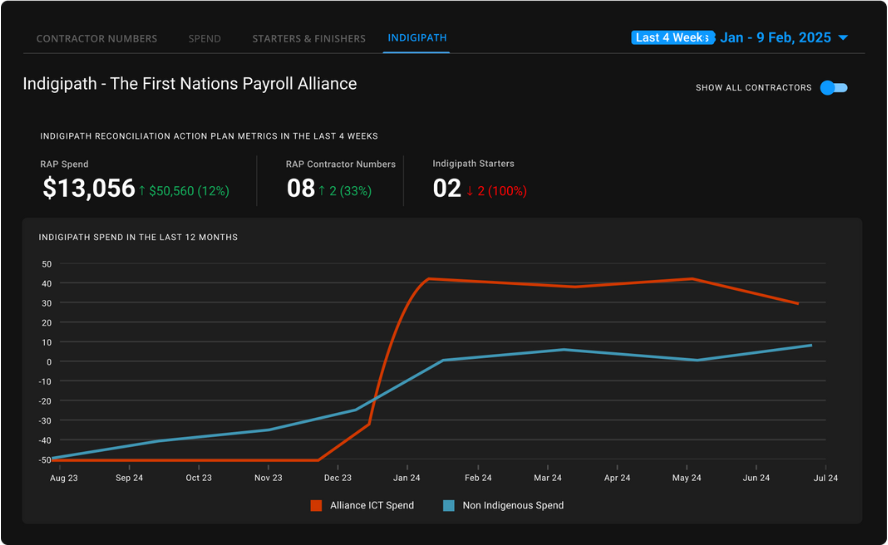Click the Nov 23 x-axis label
The height and width of the screenshot is (545, 888).
click(268, 478)
